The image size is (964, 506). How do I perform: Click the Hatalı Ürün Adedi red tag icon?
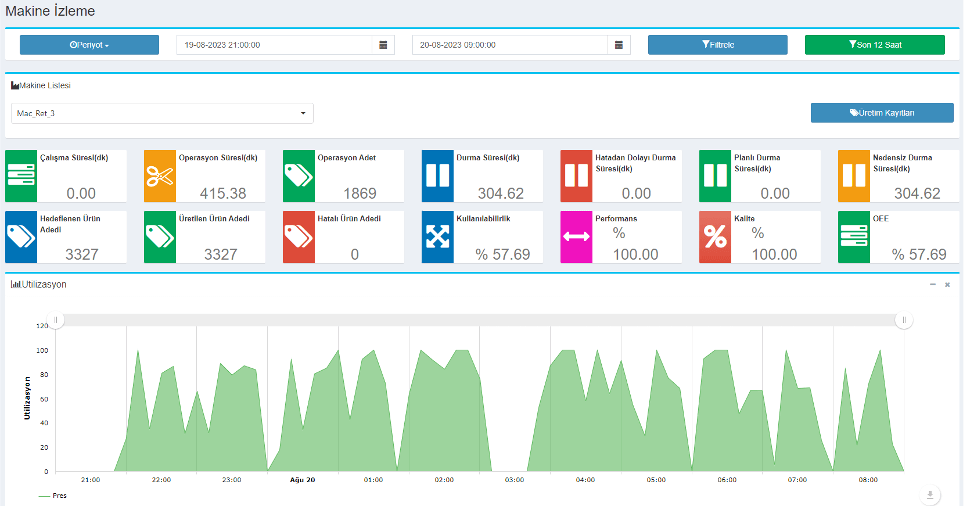click(x=299, y=237)
